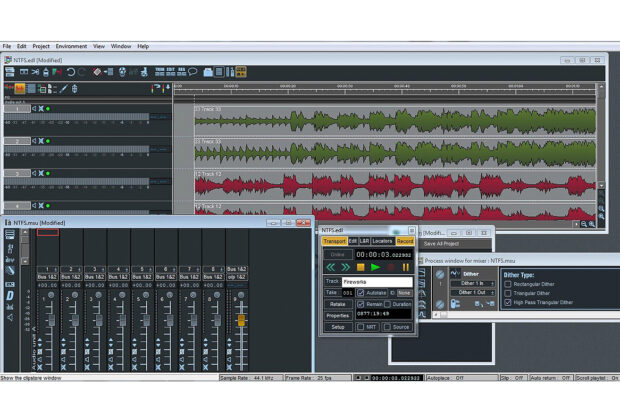Click the top list icon in mixer sidebar
The width and height of the screenshot is (620, 420).
[10, 235]
